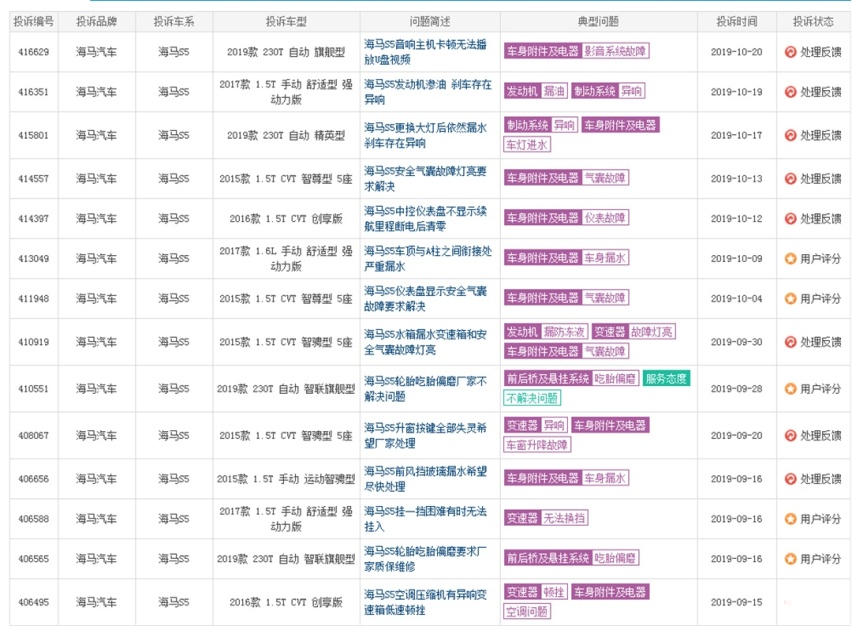The image size is (852, 626).
Task: Click 海马汽车 brand in row 414397
Action: click(96, 218)
